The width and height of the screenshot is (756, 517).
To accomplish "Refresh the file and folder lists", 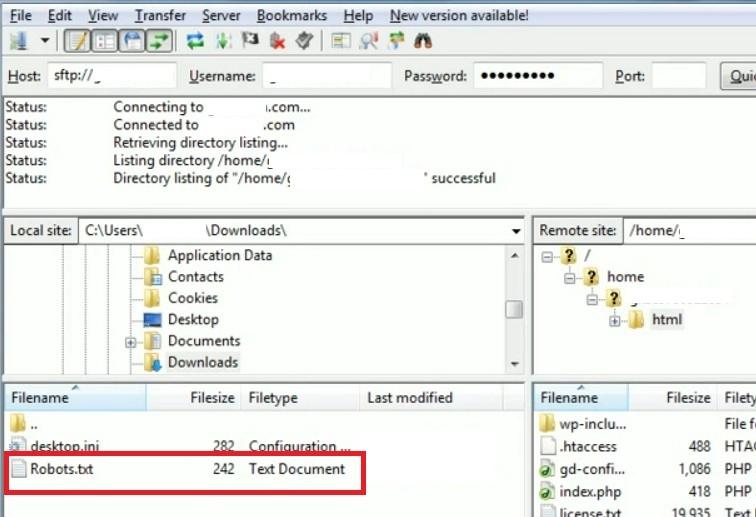I will 195,41.
